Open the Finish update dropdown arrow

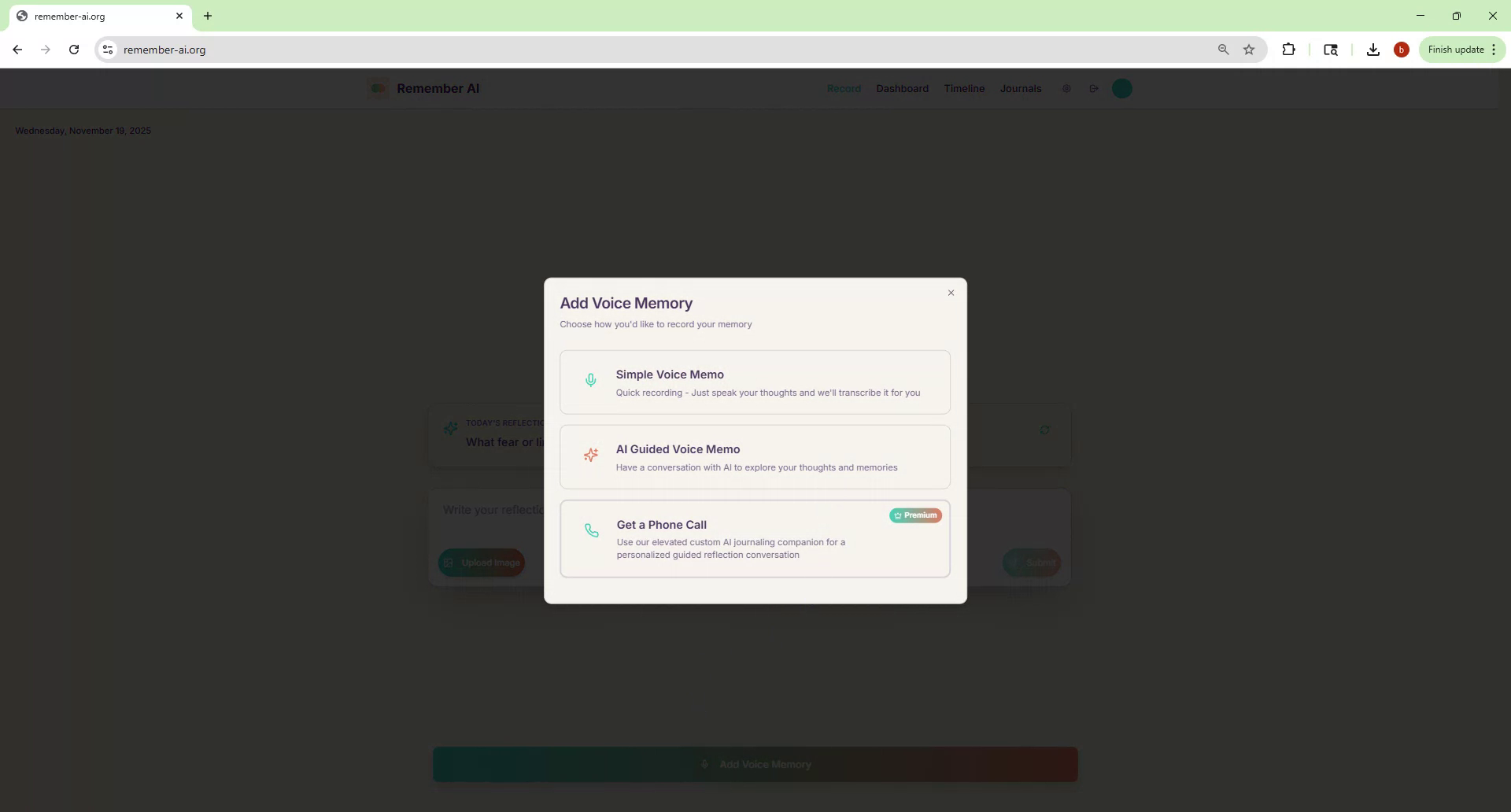pos(1494,50)
